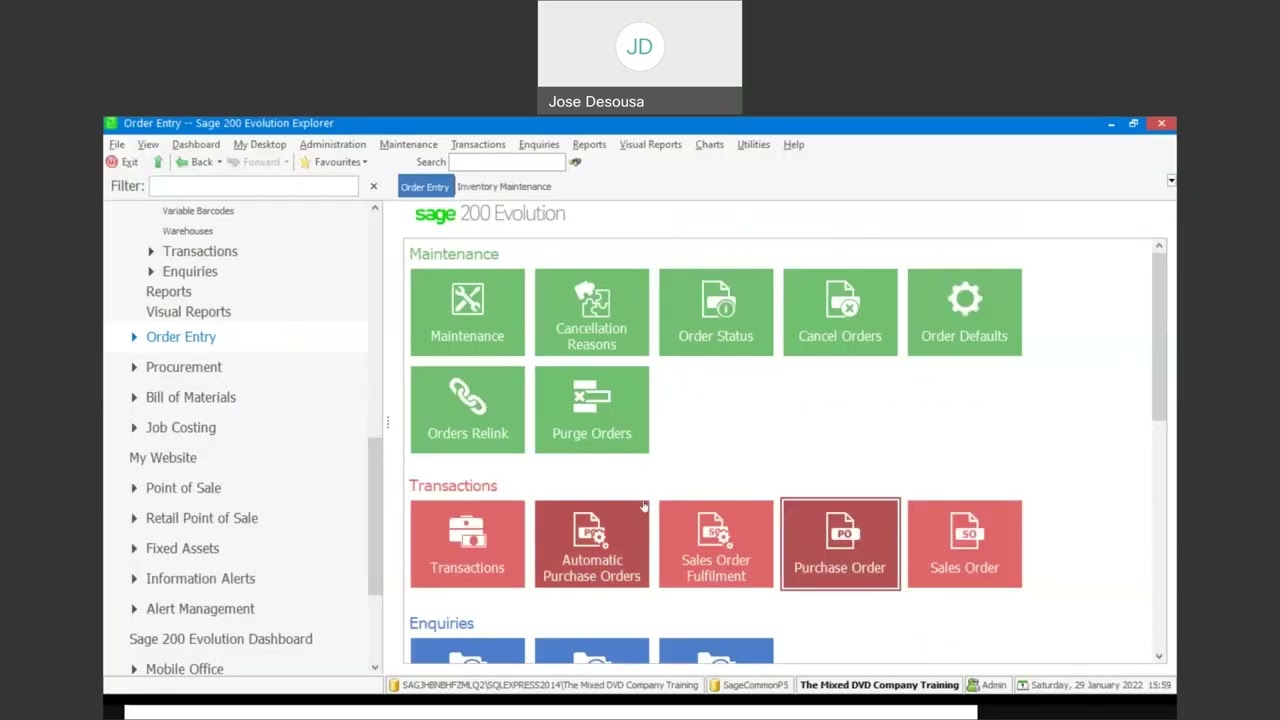Open the Sales Order Fulfilment tile
This screenshot has height=720, width=1280.
pyautogui.click(x=716, y=544)
